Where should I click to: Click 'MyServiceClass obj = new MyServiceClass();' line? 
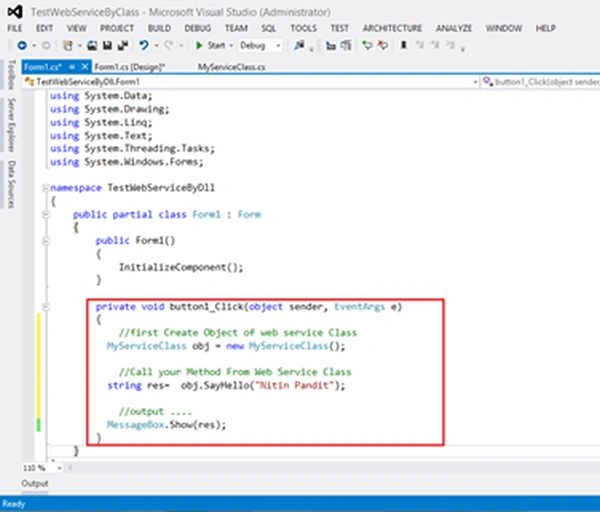point(226,346)
